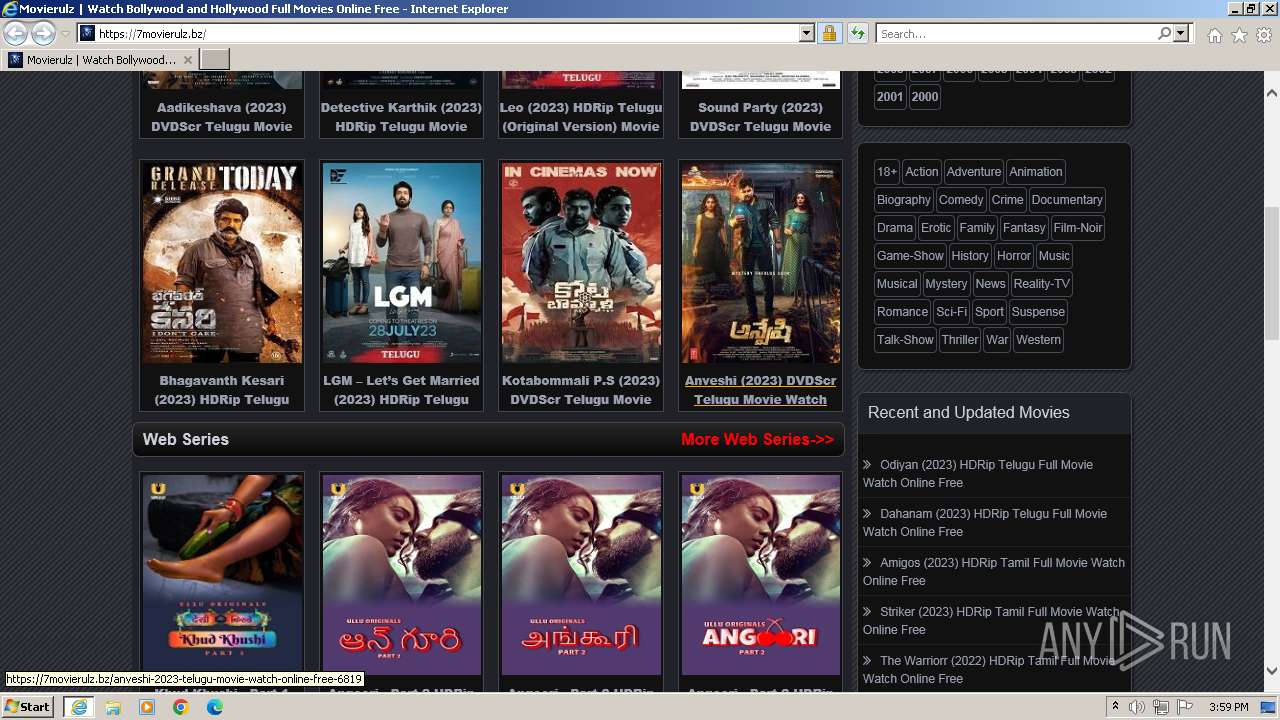Open Kotabommali P.S poster
1280x720 pixels.
(x=581, y=263)
